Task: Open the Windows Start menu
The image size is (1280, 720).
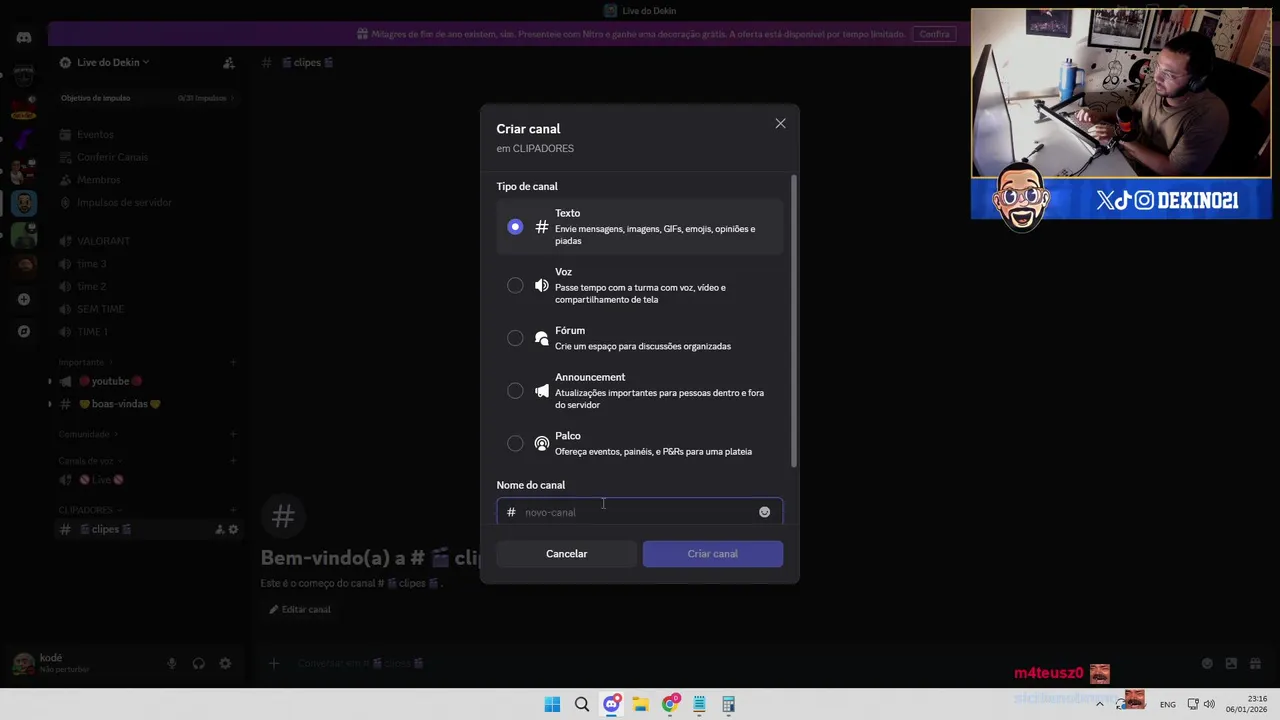Action: pos(552,704)
